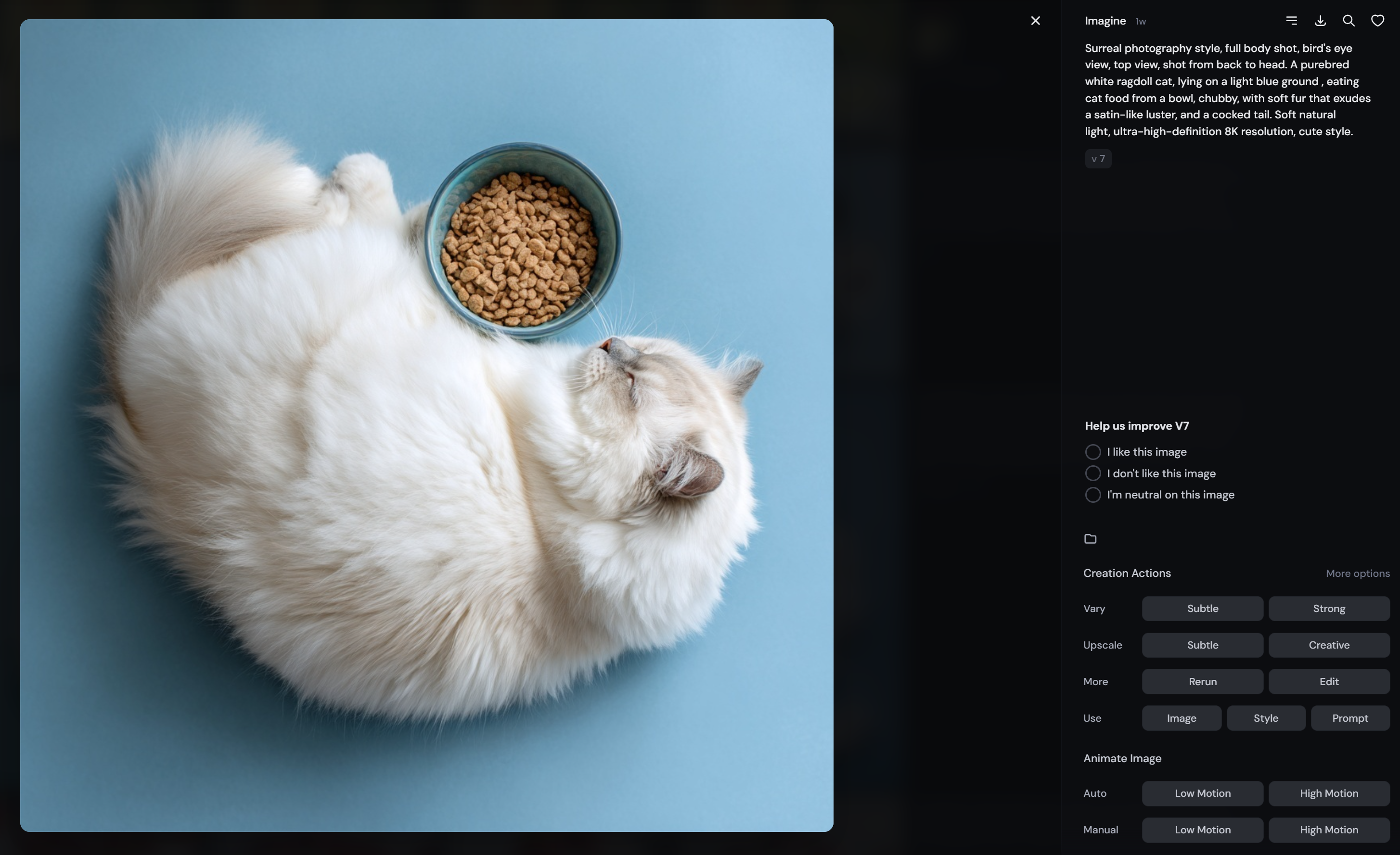Viewport: 1400px width, 855px height.
Task: Animate with Auto High Motion
Action: tap(1329, 793)
